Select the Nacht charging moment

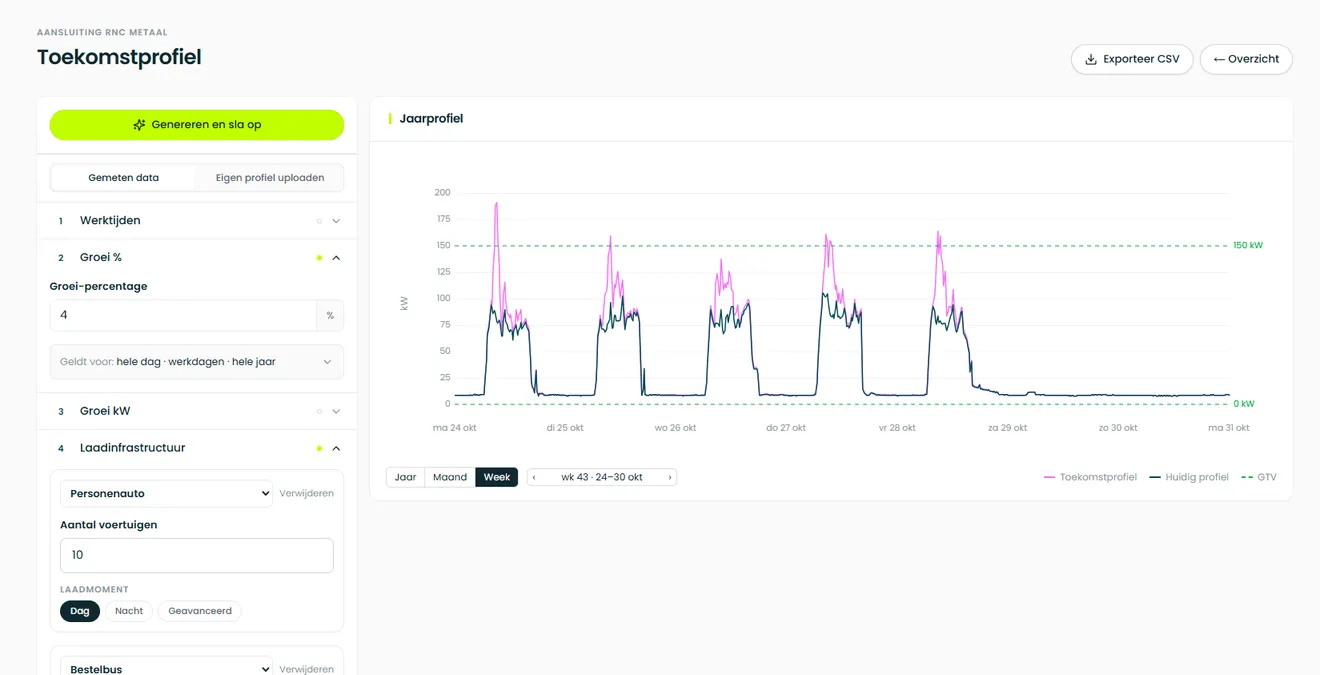[129, 611]
